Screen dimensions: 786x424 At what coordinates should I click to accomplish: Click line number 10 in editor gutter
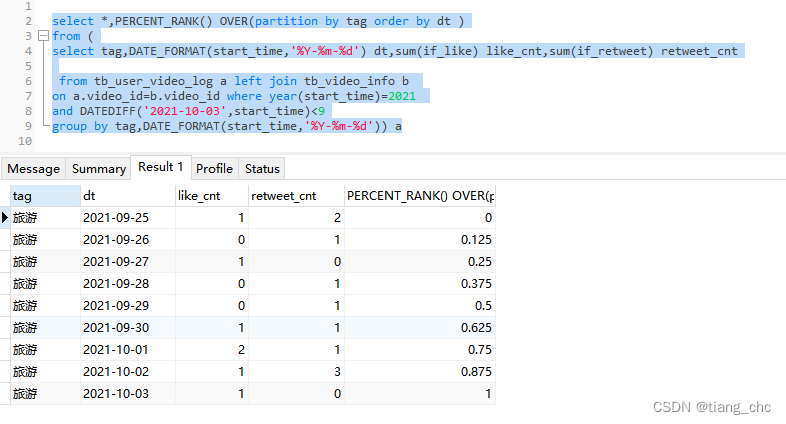pos(25,141)
